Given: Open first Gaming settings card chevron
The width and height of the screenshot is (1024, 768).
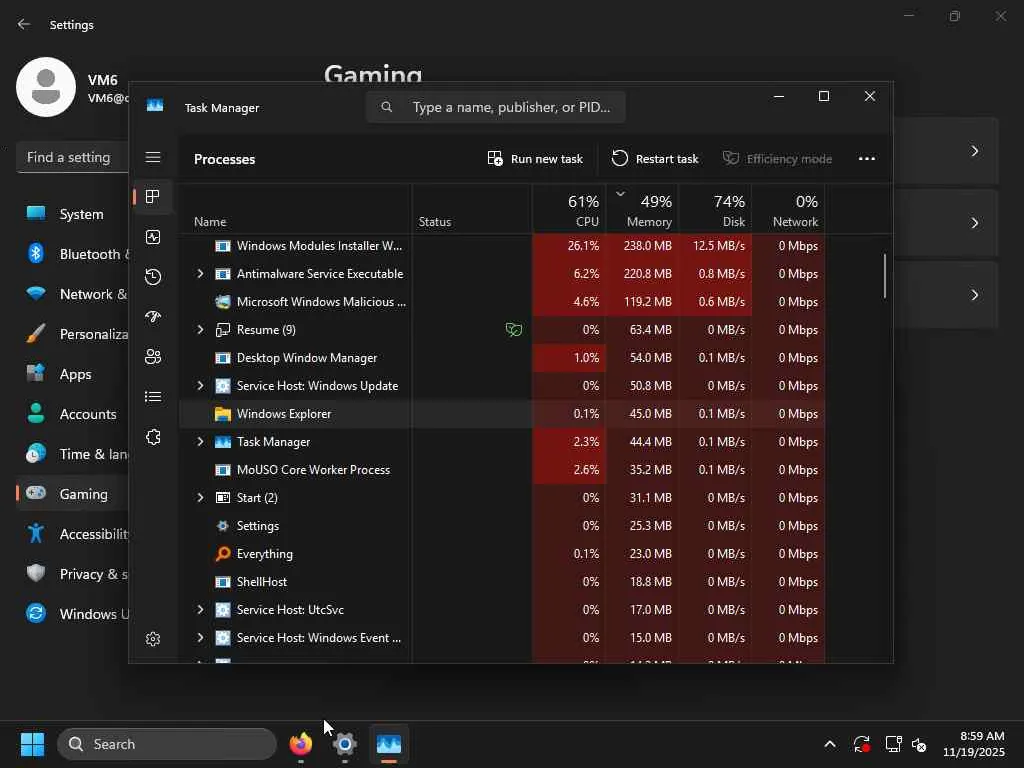Looking at the screenshot, I should 974,151.
